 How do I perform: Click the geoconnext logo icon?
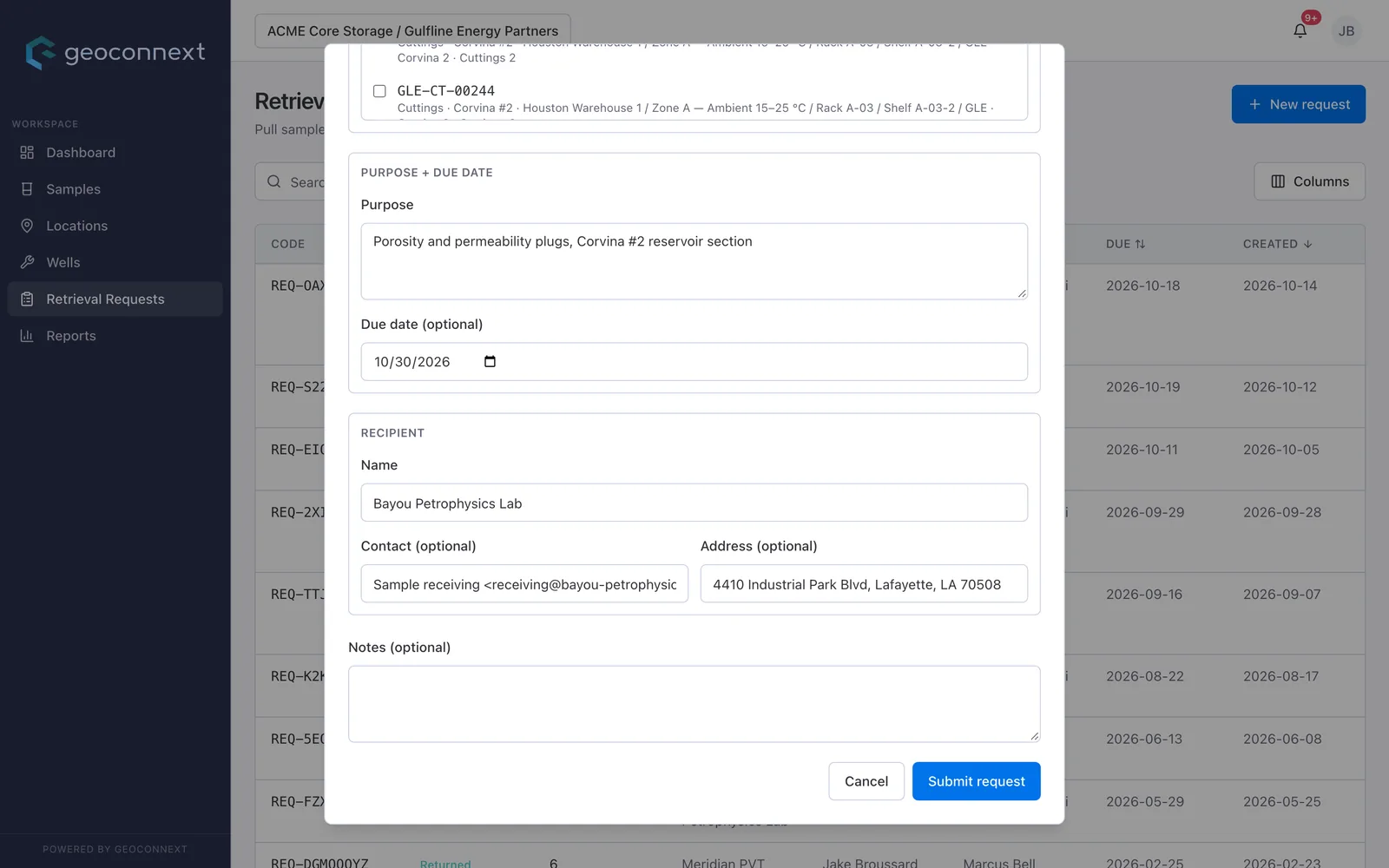coord(40,53)
